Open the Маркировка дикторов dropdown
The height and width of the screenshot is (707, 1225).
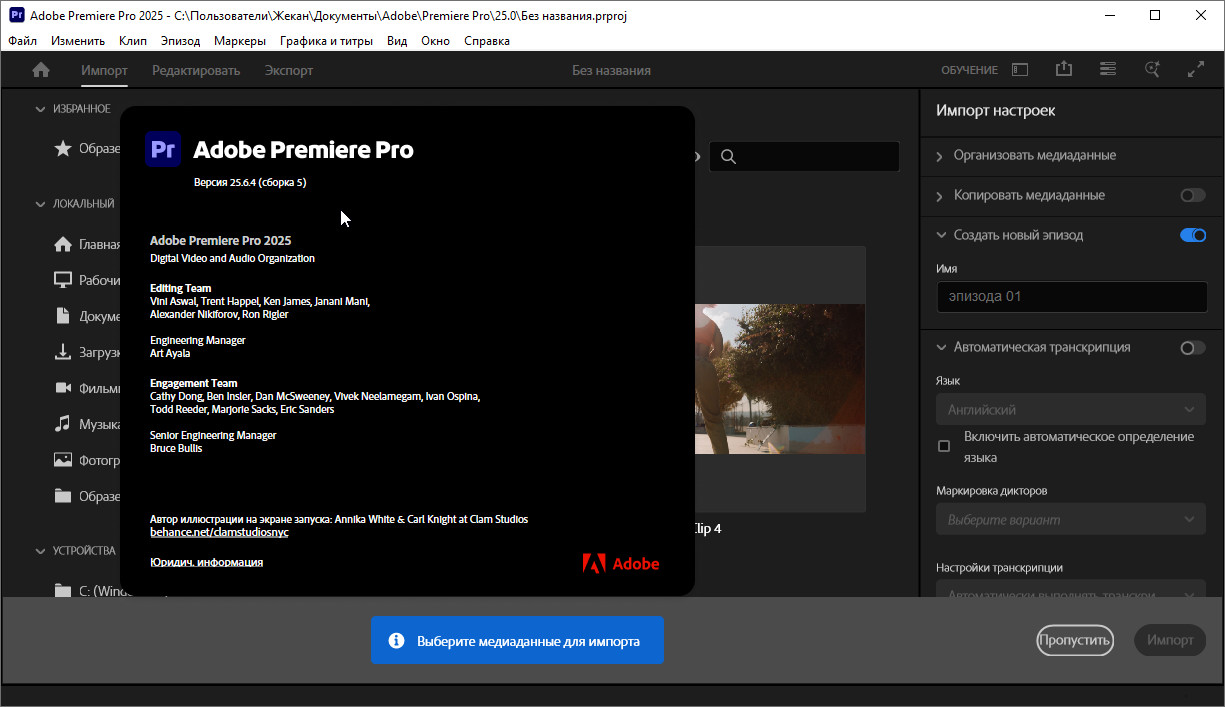[x=1071, y=520]
